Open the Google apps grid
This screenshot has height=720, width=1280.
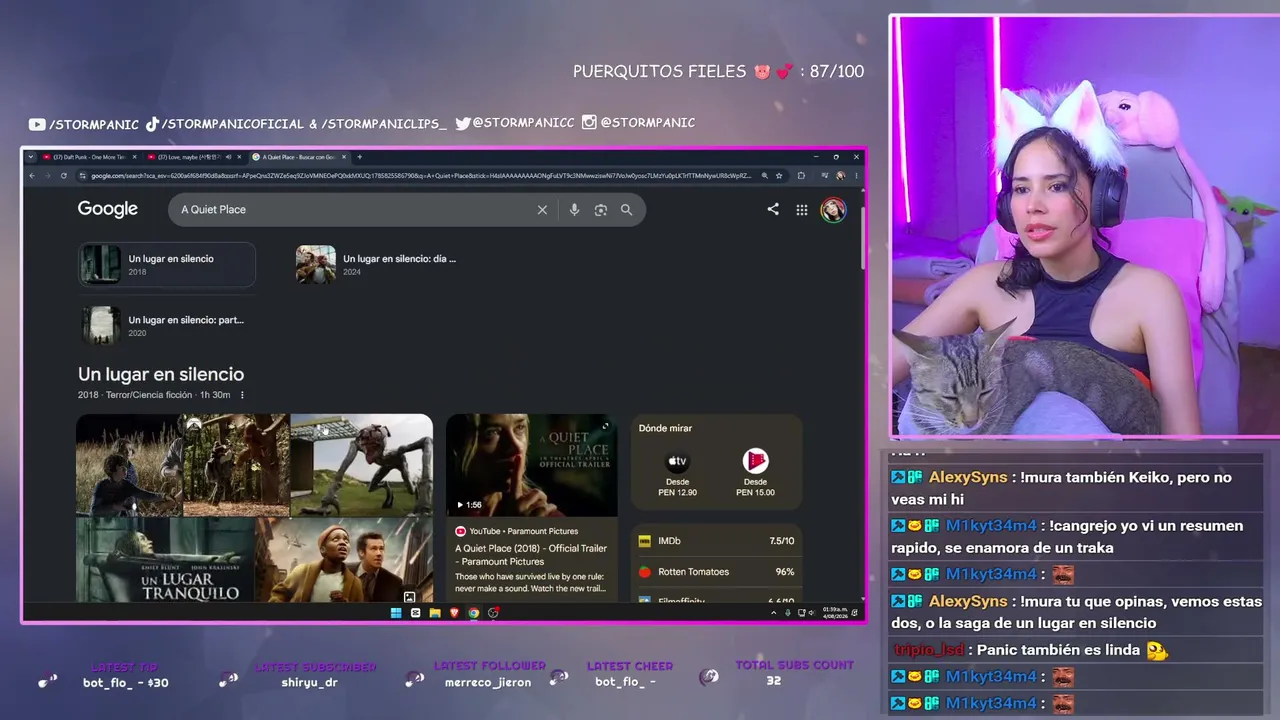coord(802,210)
